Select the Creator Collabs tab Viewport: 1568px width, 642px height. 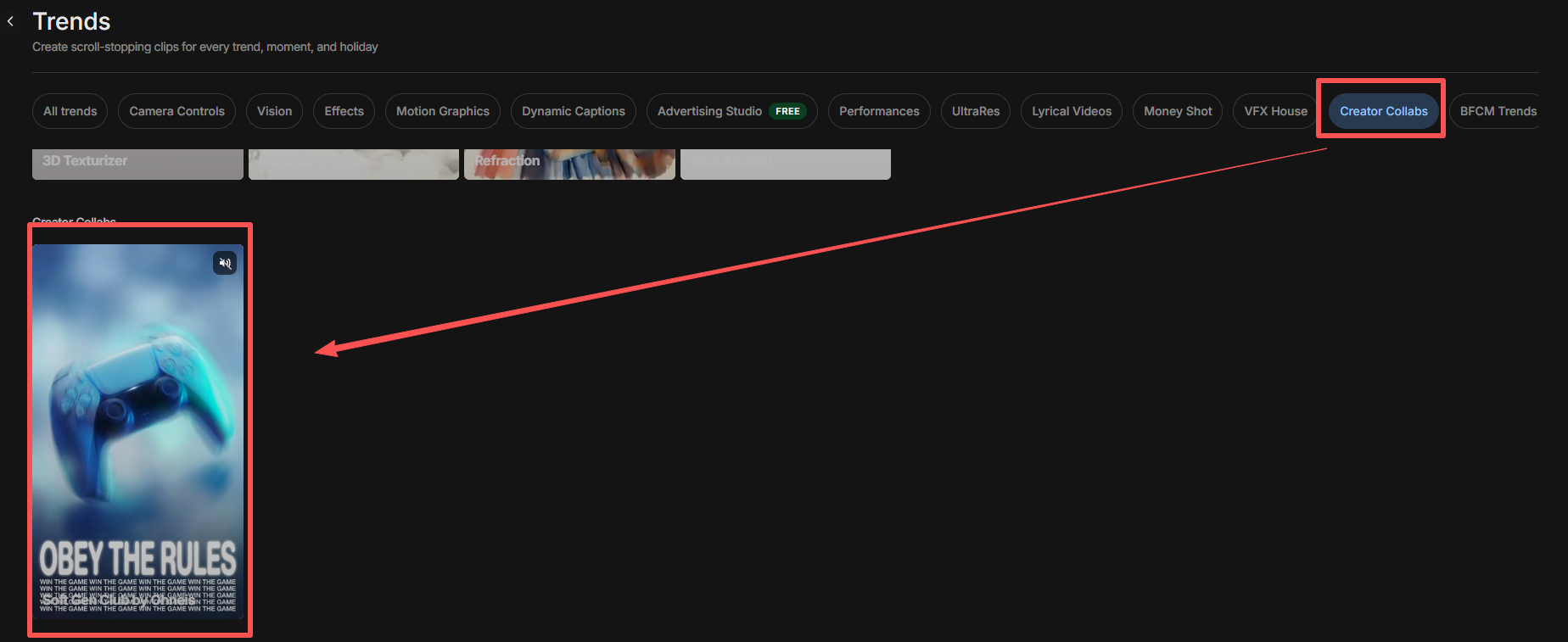pos(1383,111)
